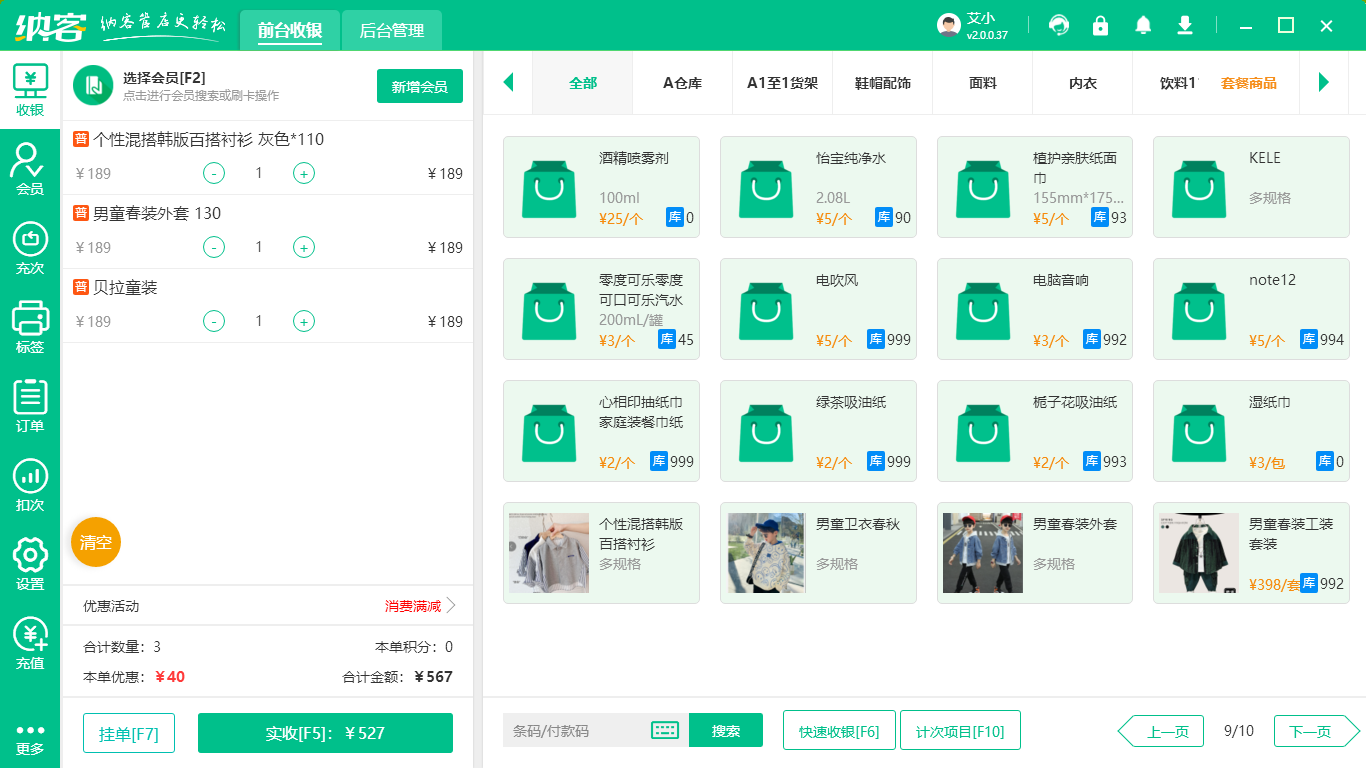The height and width of the screenshot is (768, 1366).
Task: Open the on-screen keyboard icon in search box
Action: pyautogui.click(x=665, y=730)
